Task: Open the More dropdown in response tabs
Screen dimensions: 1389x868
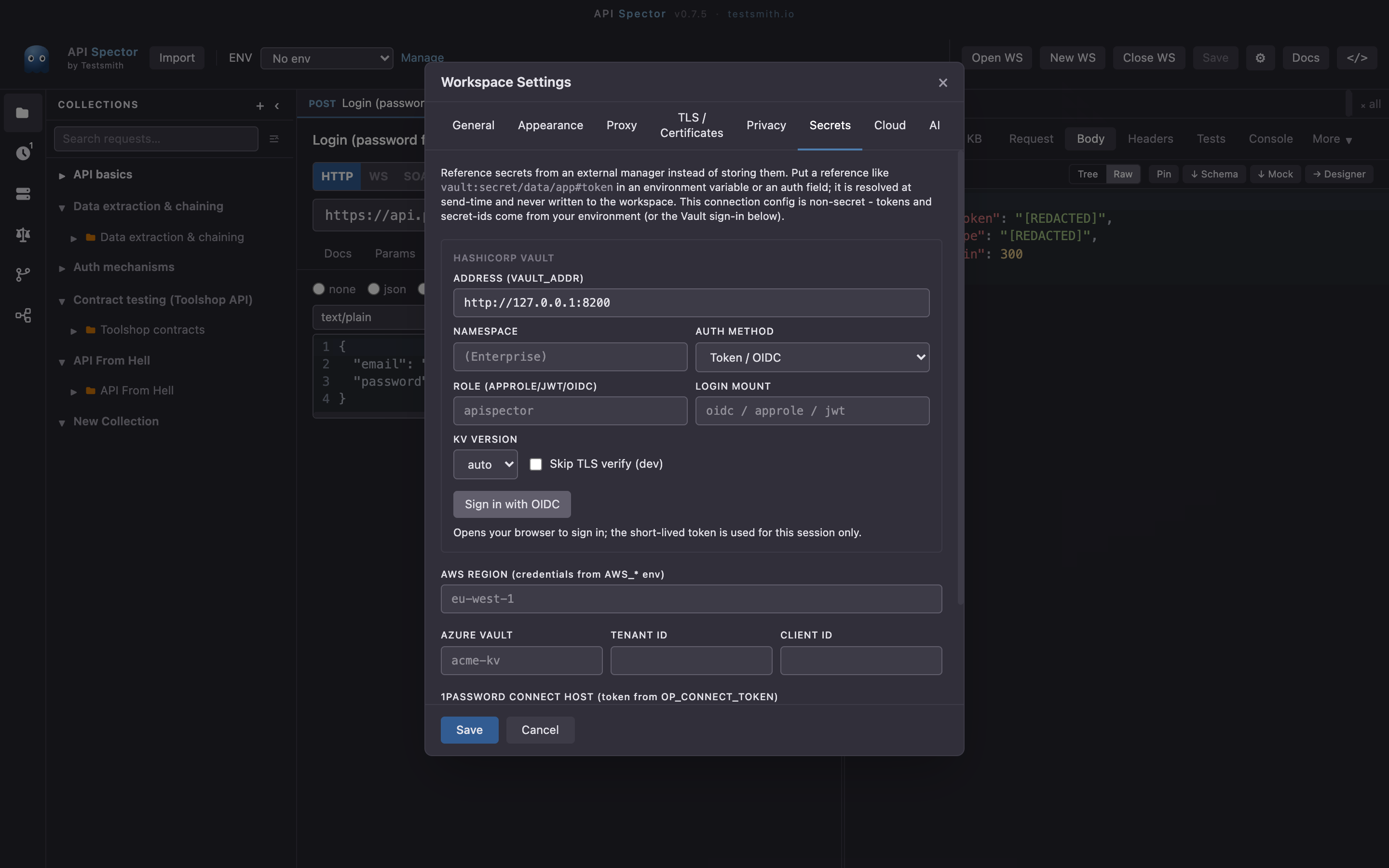Action: coord(1332,139)
